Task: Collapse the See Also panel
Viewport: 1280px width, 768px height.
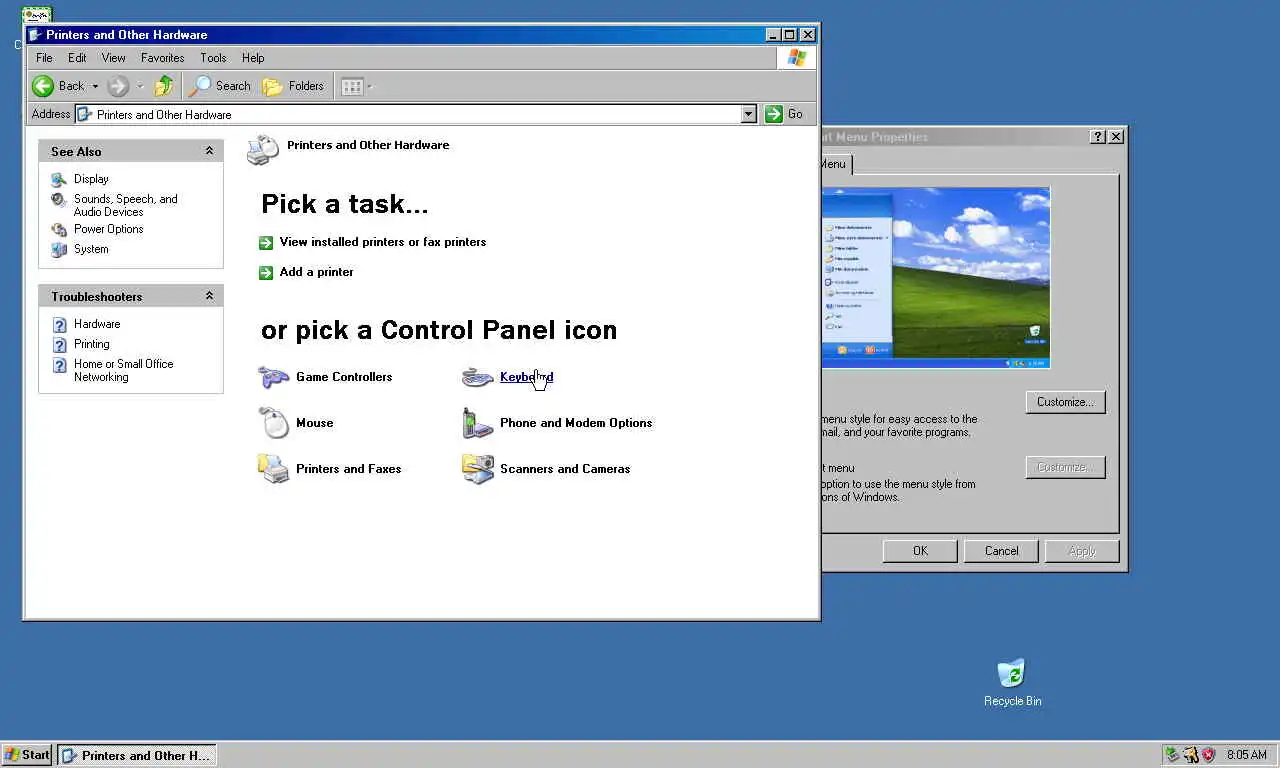Action: point(209,151)
